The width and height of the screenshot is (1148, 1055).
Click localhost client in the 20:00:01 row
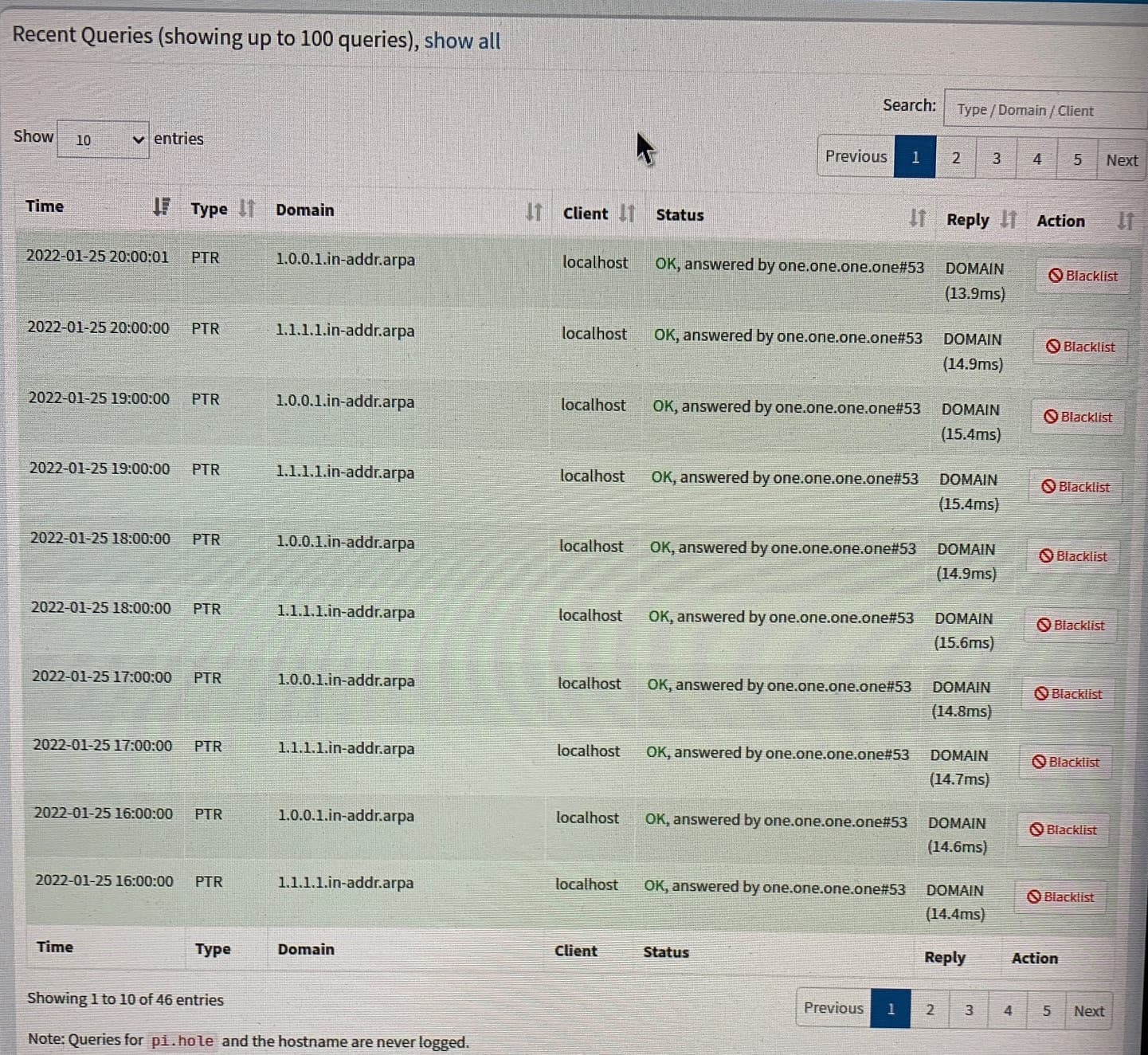(x=595, y=262)
